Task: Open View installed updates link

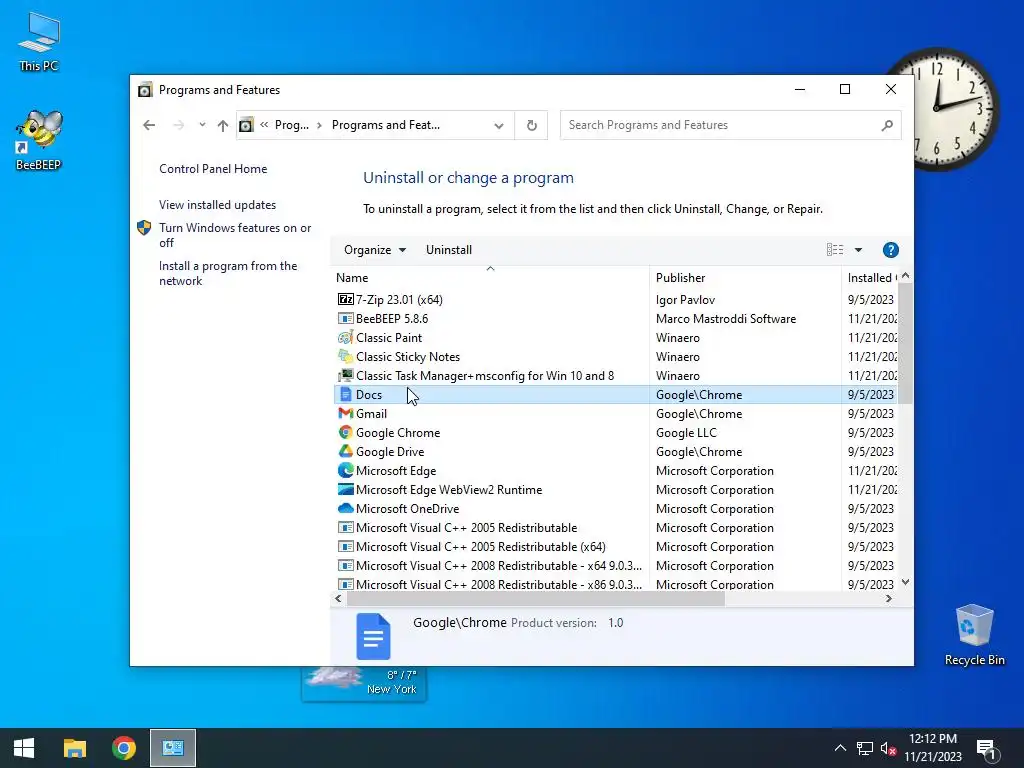Action: click(x=217, y=204)
